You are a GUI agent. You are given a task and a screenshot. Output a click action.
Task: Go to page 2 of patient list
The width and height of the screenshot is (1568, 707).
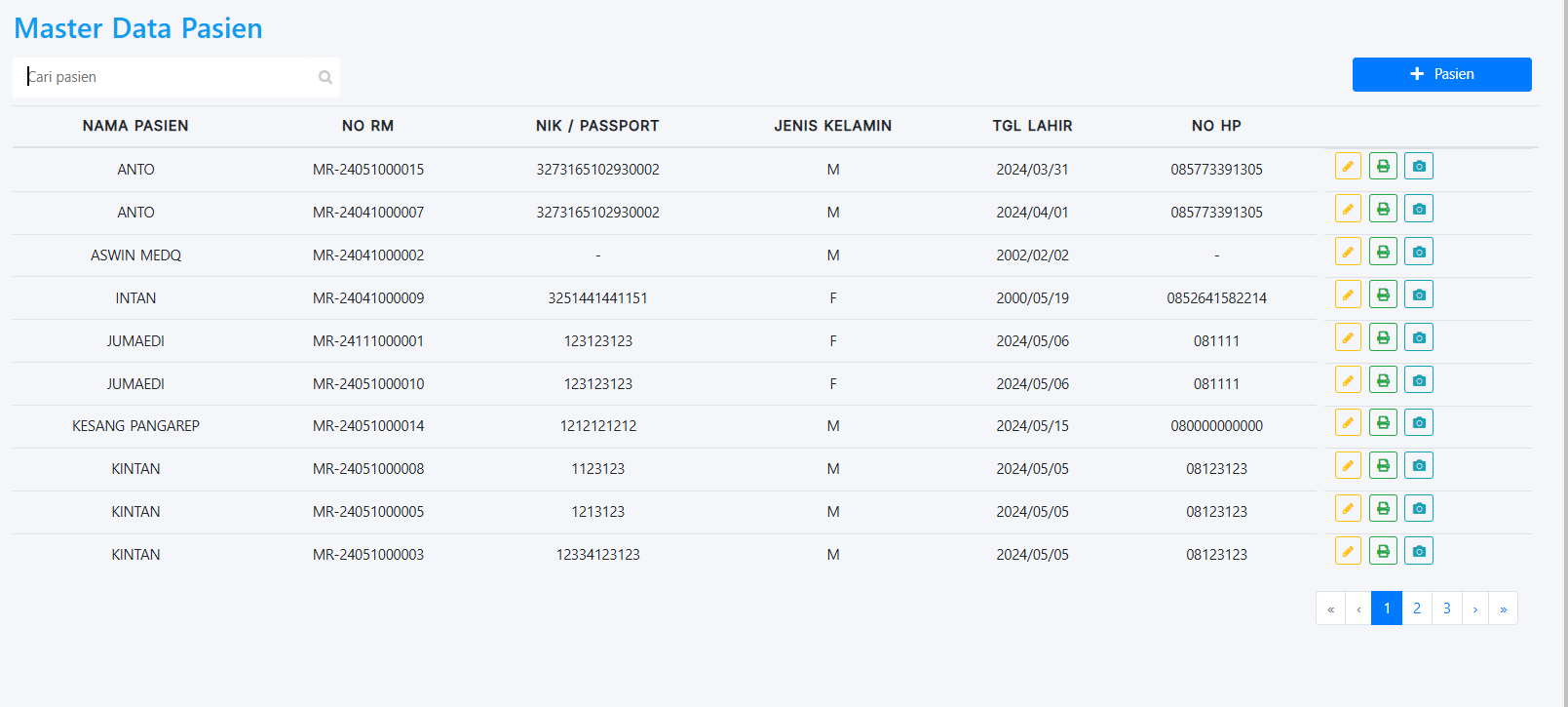point(1417,609)
